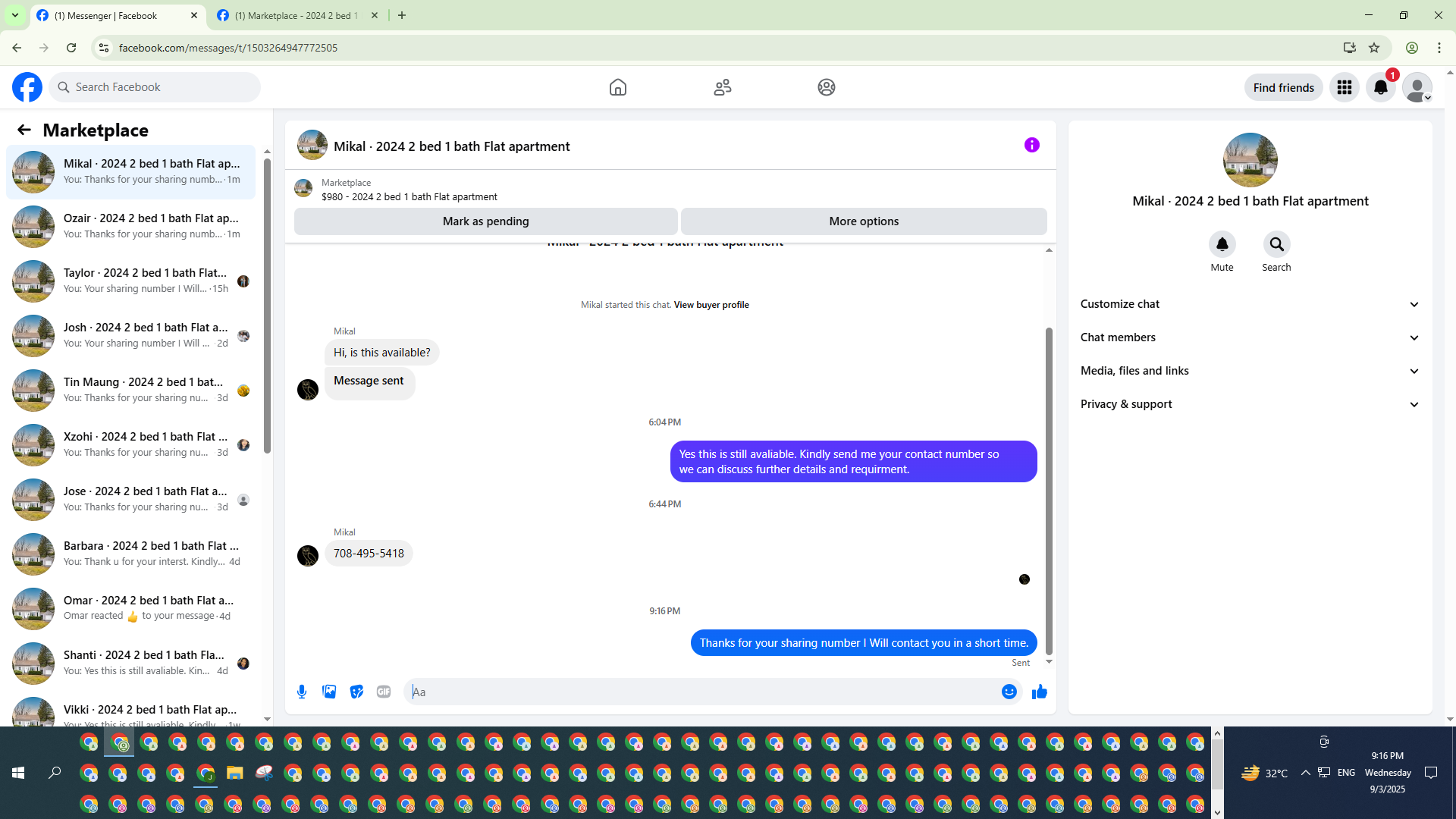The height and width of the screenshot is (819, 1456).
Task: Open the Josh conversation
Action: 130,336
